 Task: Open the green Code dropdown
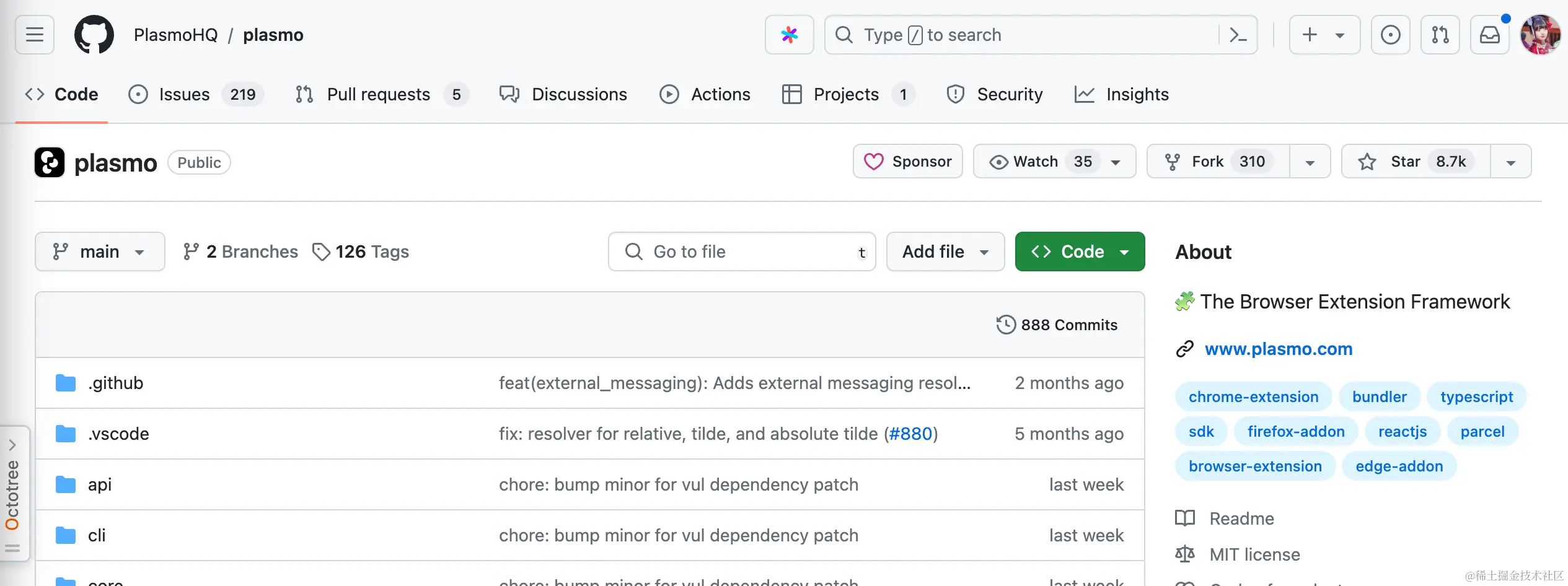[1080, 251]
